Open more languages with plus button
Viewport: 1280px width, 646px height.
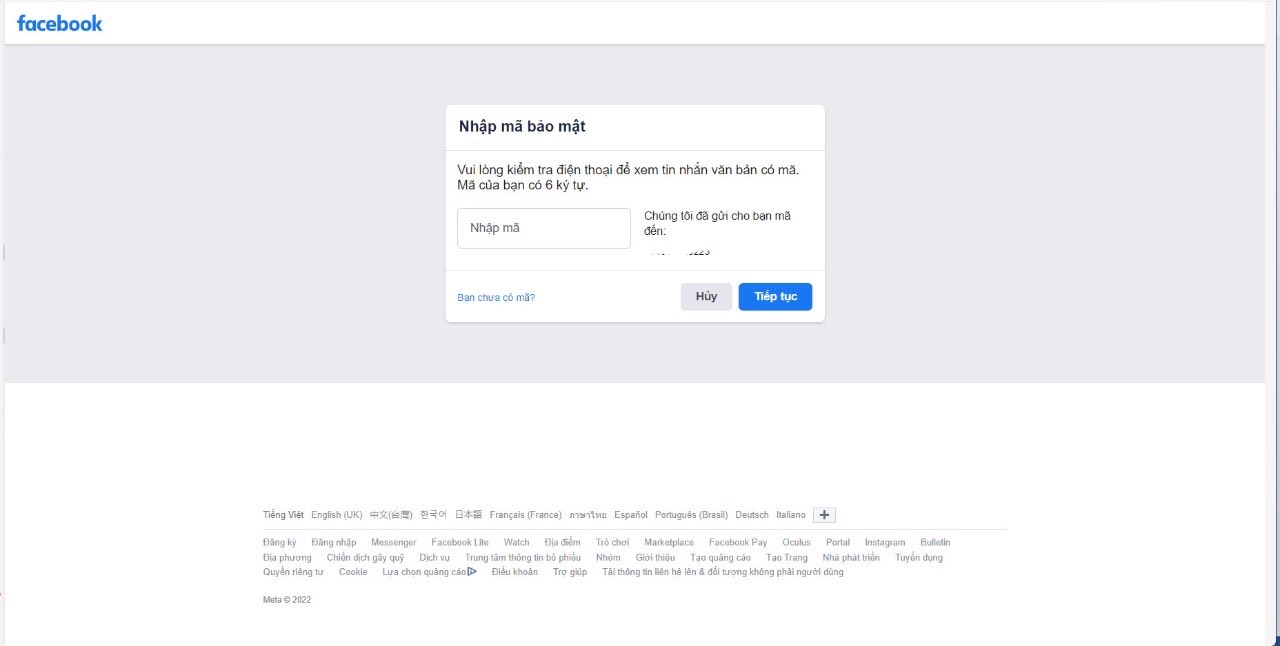(x=824, y=515)
